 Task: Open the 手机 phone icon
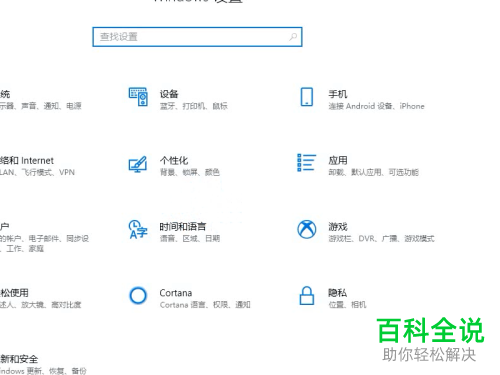pyautogui.click(x=307, y=97)
